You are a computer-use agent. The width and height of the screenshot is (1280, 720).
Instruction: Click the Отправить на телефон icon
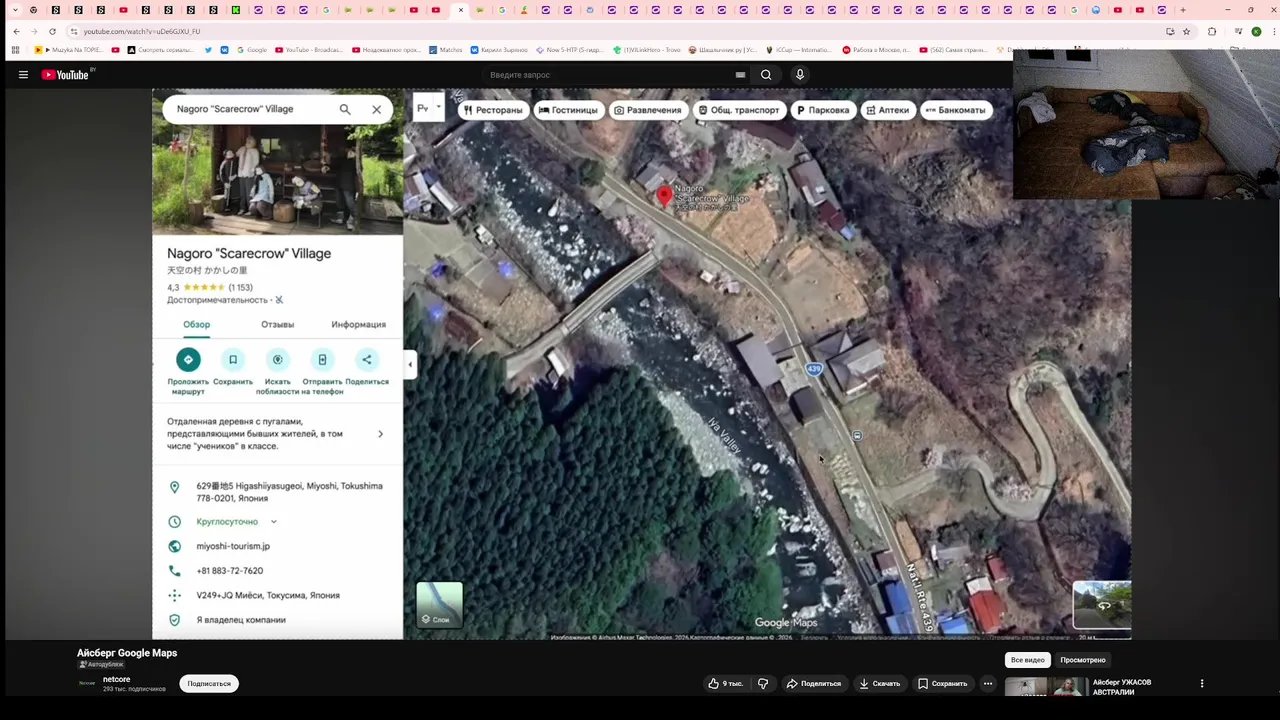[x=322, y=360]
